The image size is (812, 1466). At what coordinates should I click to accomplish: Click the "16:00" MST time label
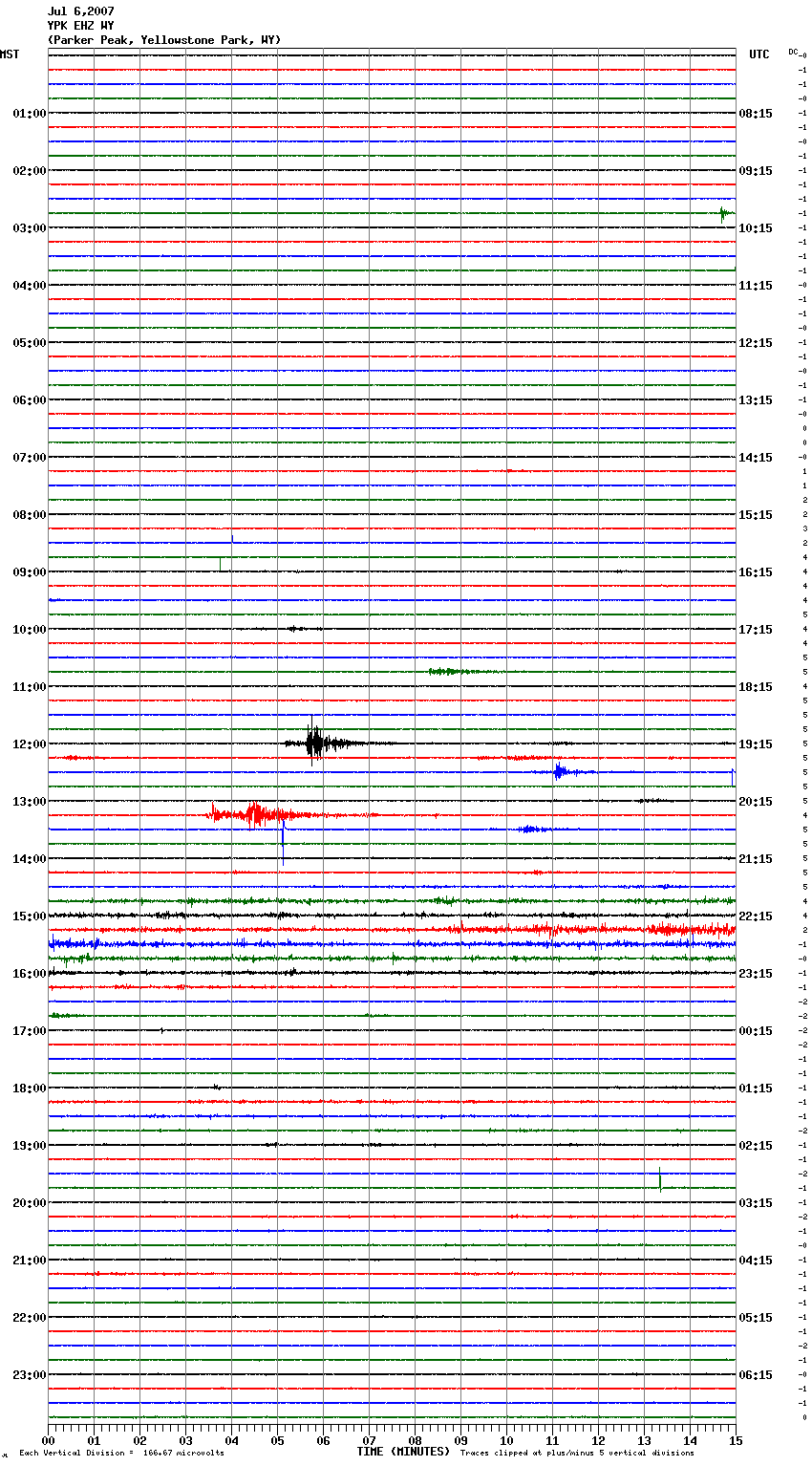coord(30,974)
